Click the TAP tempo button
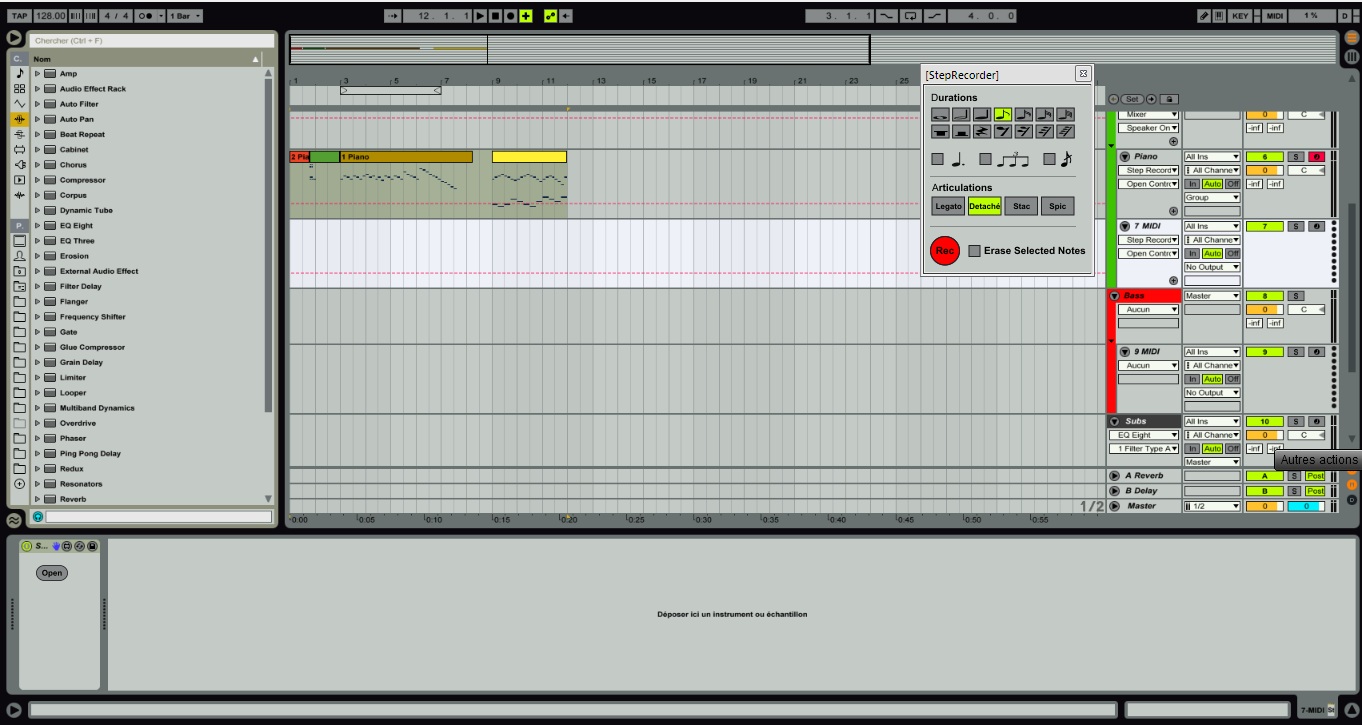Viewport: 1362px width, 725px height. [18, 16]
